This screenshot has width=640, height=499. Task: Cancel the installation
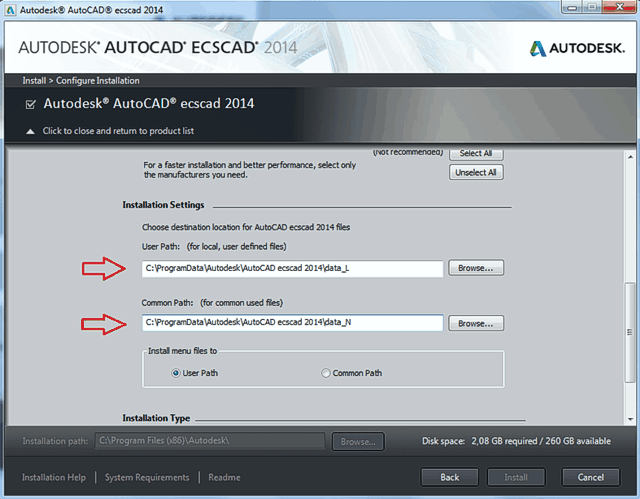point(591,477)
